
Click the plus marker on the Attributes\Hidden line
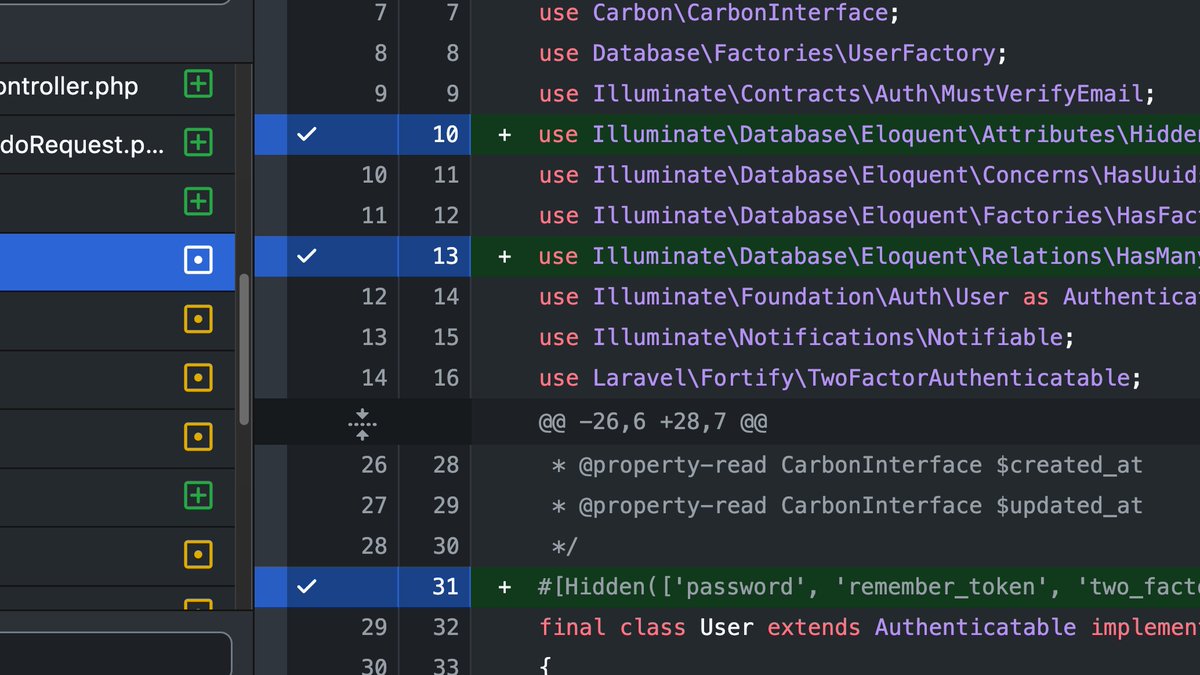point(505,134)
